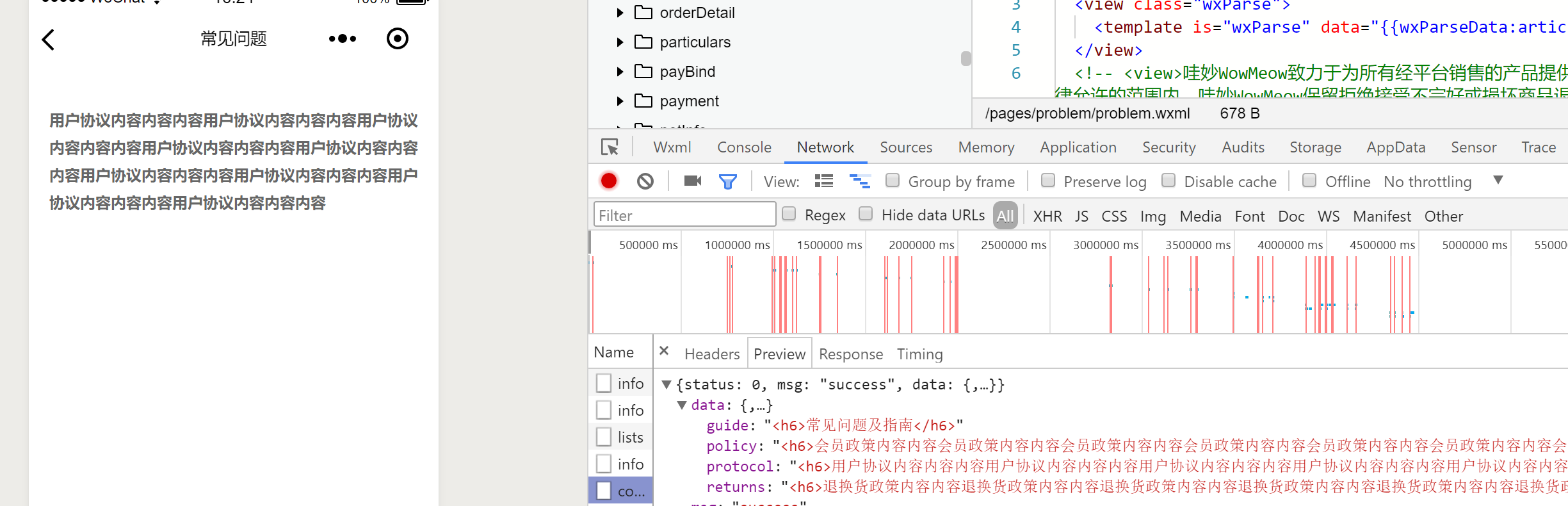The image size is (1568, 506).
Task: Tick the Hide data URLs checkbox
Action: click(866, 214)
